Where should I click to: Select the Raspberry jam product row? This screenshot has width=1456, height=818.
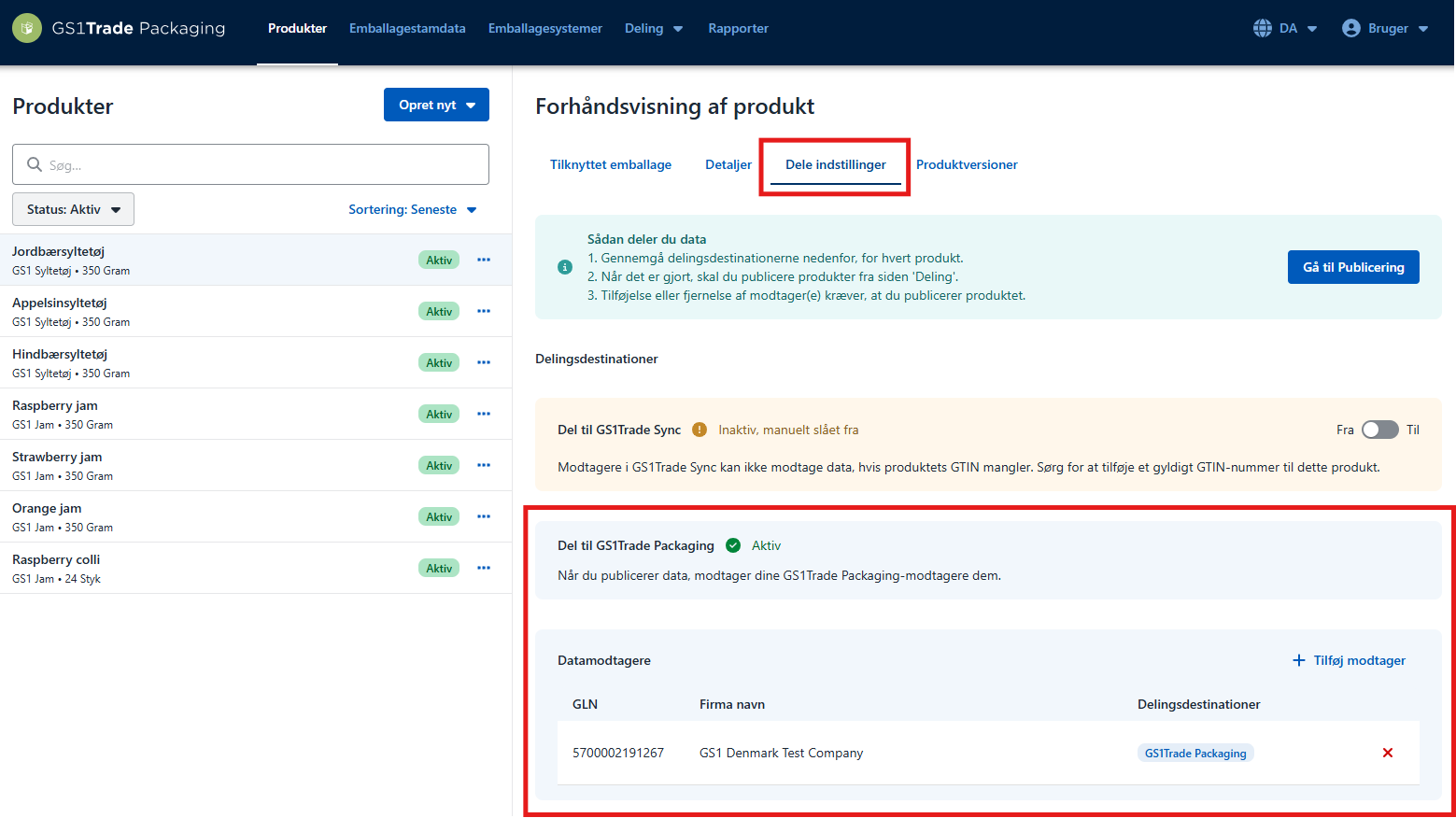pos(256,414)
